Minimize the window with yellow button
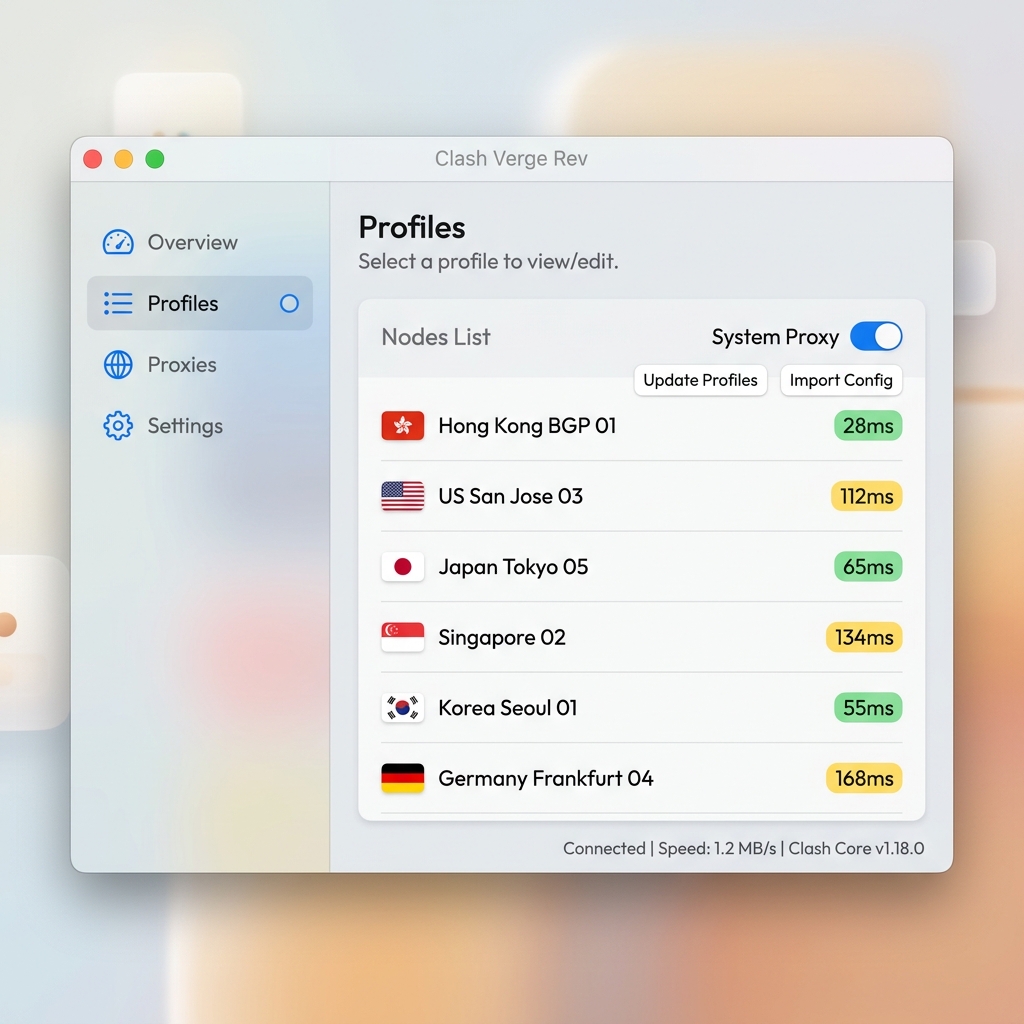Screen dimensions: 1024x1024 point(123,159)
